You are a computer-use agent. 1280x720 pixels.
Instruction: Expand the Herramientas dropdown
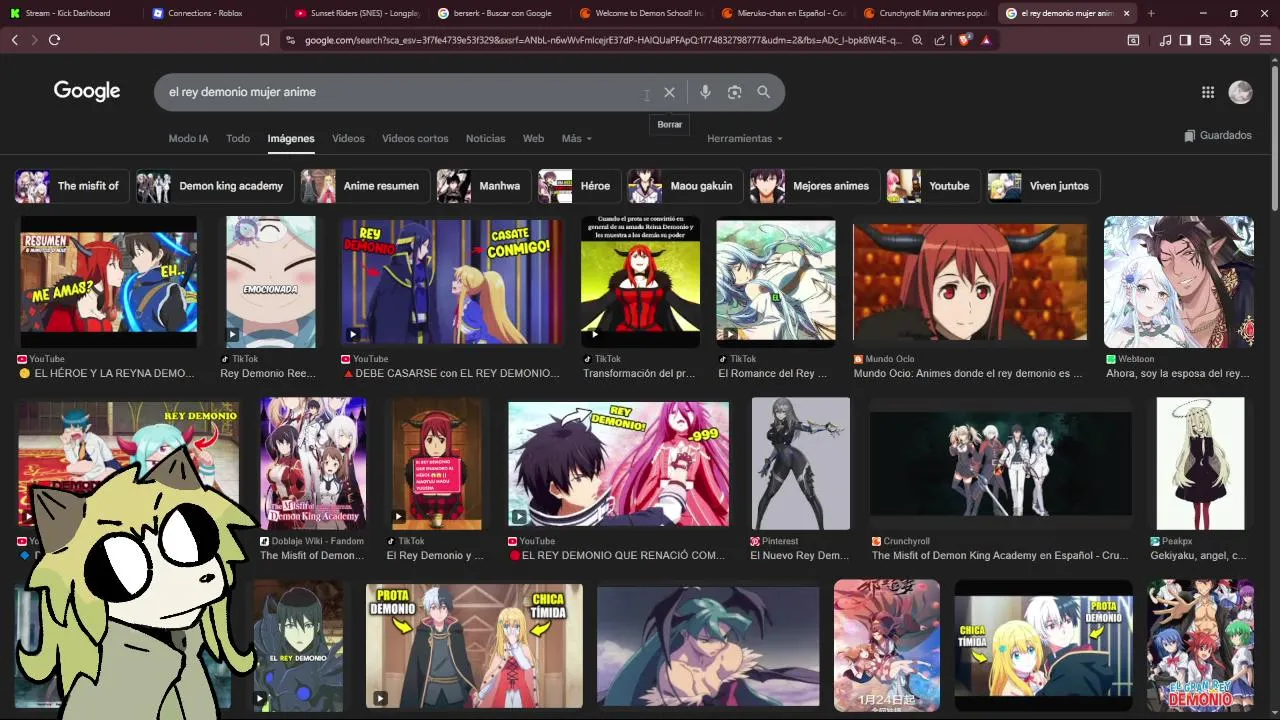(x=745, y=138)
